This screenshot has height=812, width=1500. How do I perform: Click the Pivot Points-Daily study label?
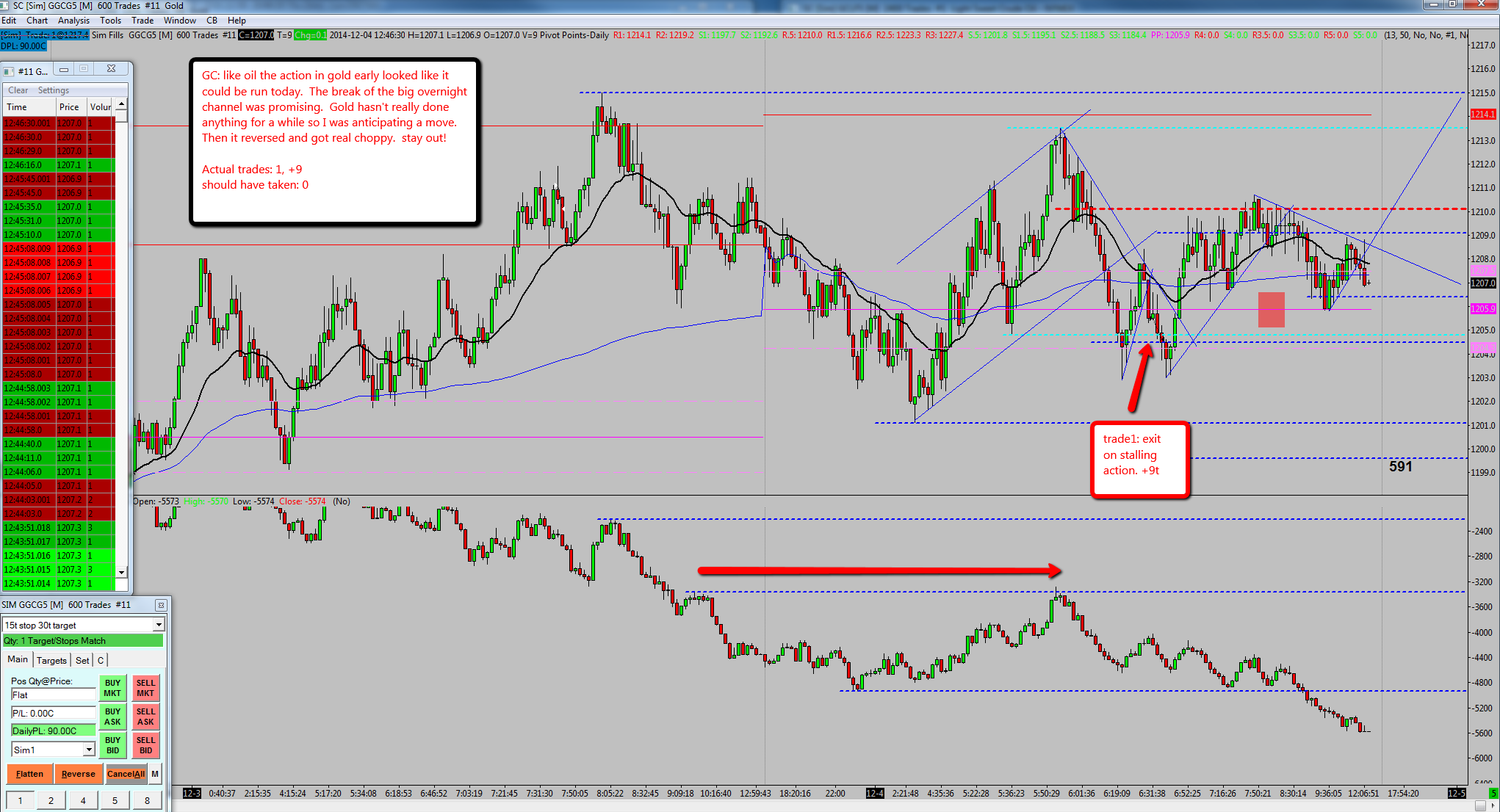(x=575, y=35)
